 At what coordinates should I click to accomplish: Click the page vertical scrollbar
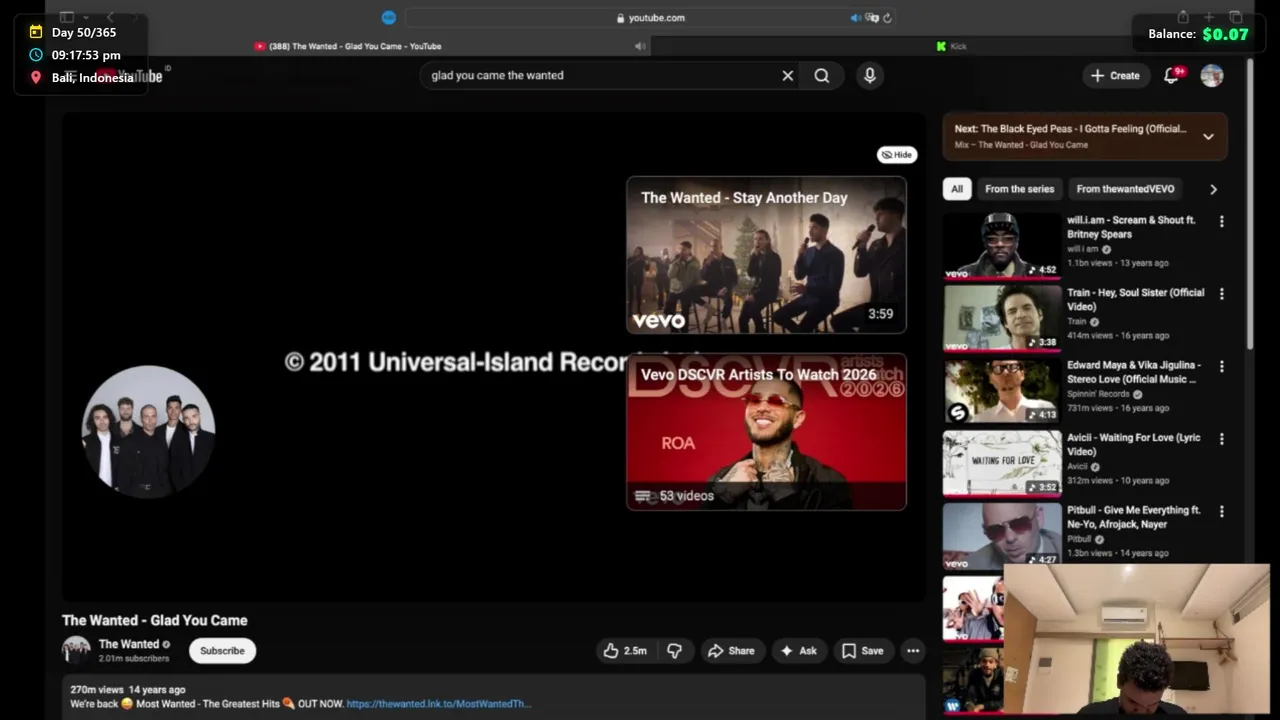tap(1249, 205)
